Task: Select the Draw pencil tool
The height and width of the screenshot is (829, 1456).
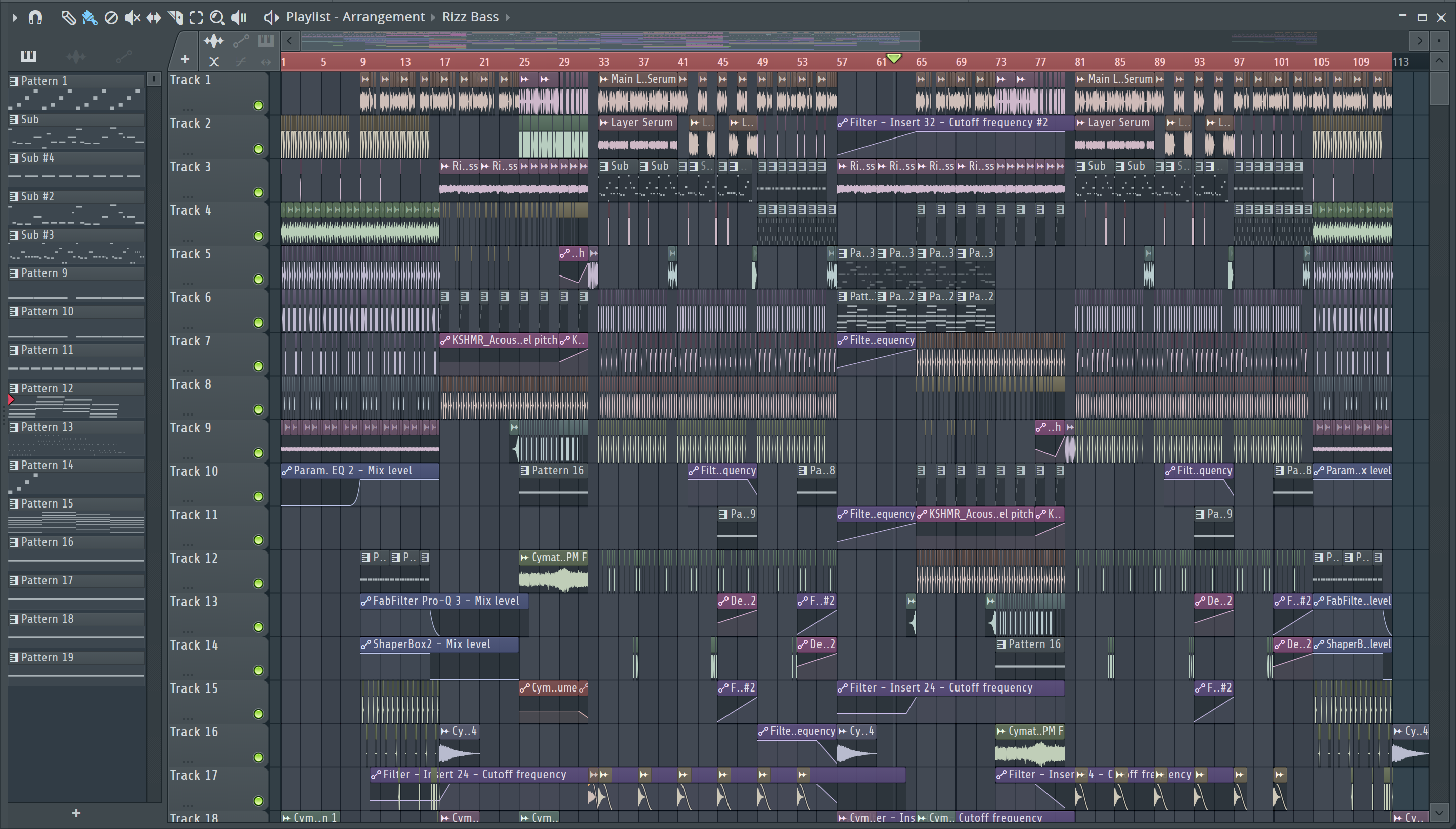Action: click(x=68, y=18)
